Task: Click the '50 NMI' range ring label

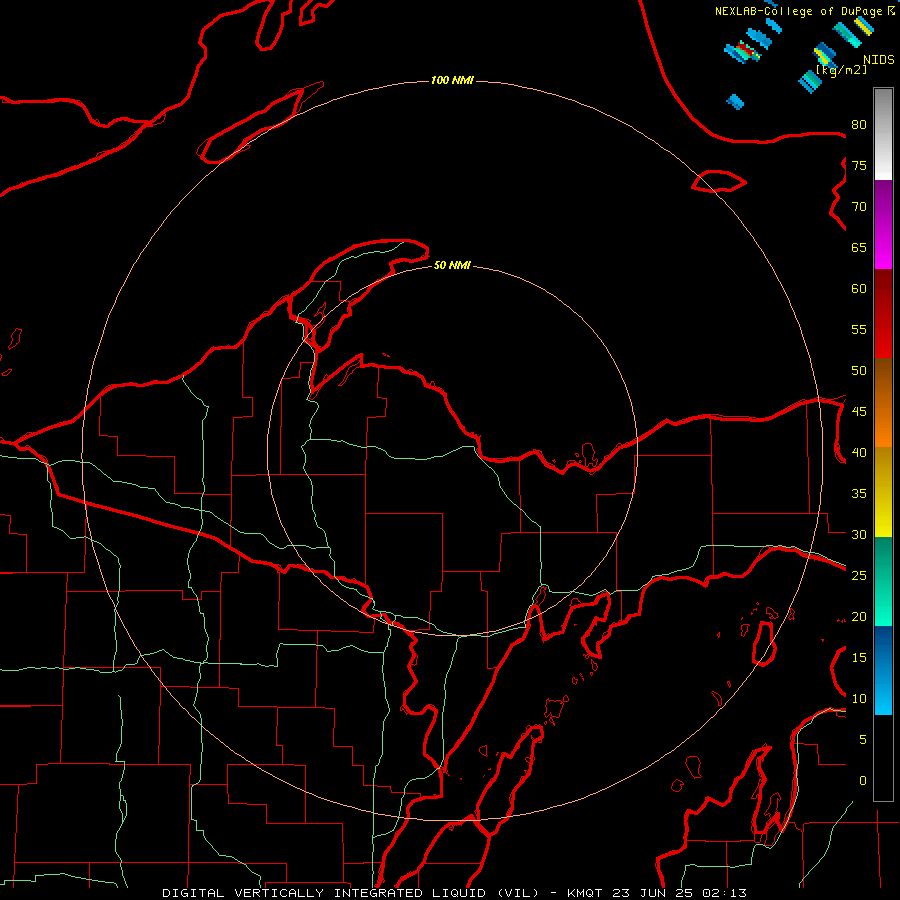Action: 452,265
